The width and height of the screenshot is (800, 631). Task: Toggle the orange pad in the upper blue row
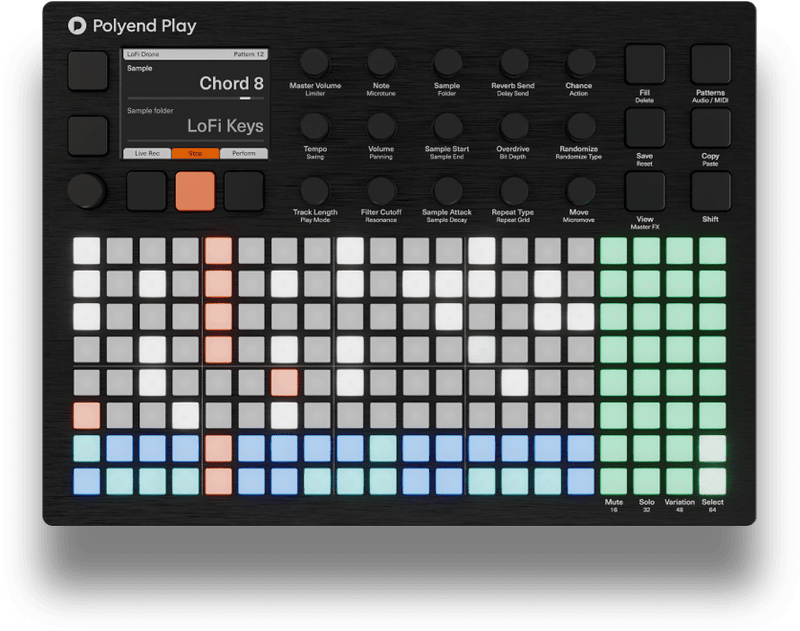218,448
